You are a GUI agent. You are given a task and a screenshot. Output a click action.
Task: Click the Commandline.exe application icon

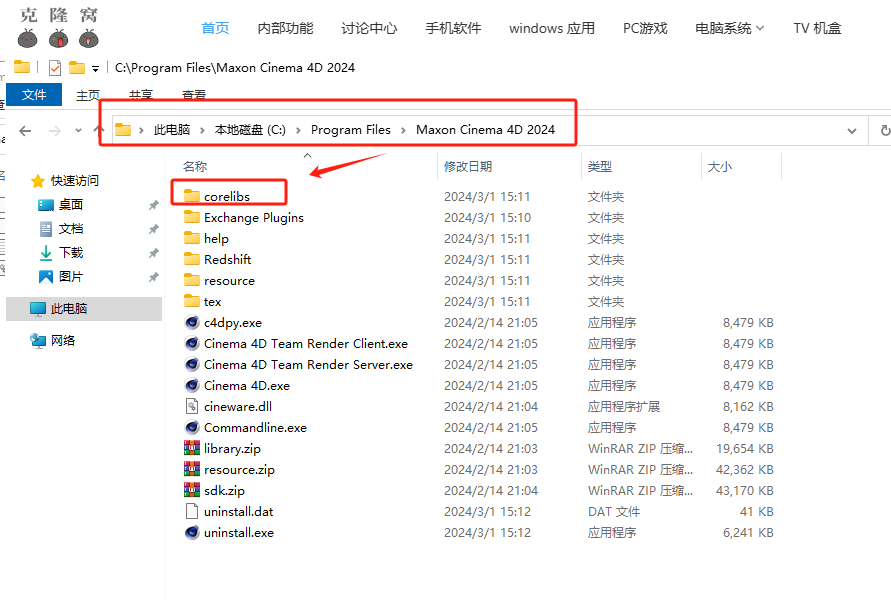192,427
